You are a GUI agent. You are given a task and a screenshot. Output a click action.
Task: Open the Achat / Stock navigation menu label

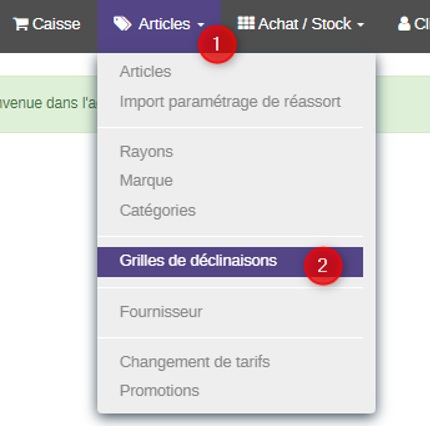[304, 24]
